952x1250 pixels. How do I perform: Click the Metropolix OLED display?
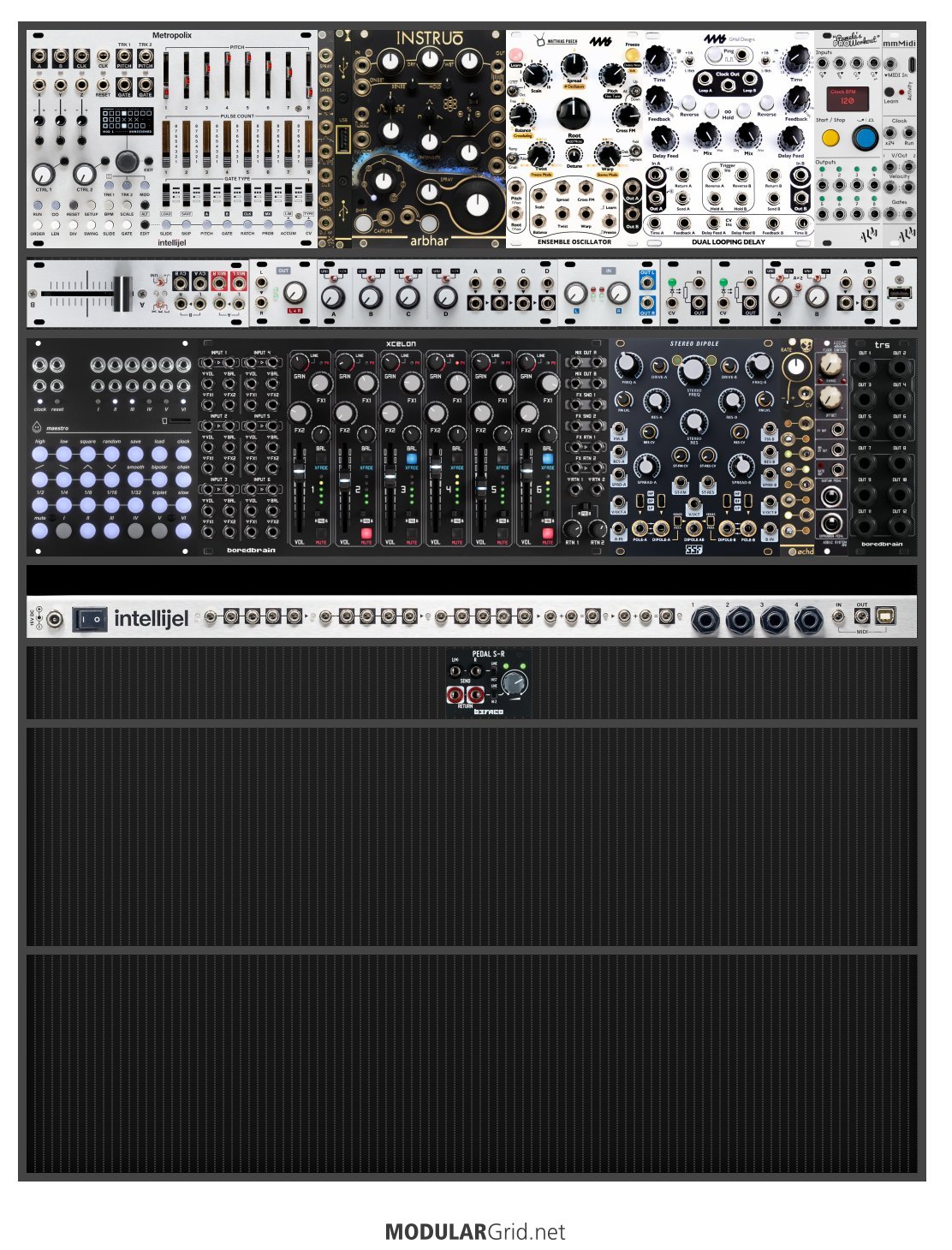127,121
